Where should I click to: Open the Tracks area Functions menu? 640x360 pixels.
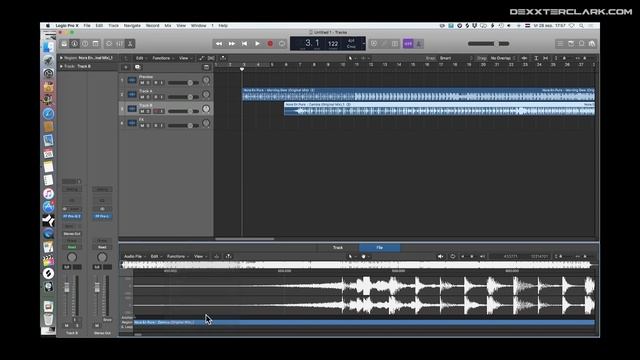tap(162, 58)
